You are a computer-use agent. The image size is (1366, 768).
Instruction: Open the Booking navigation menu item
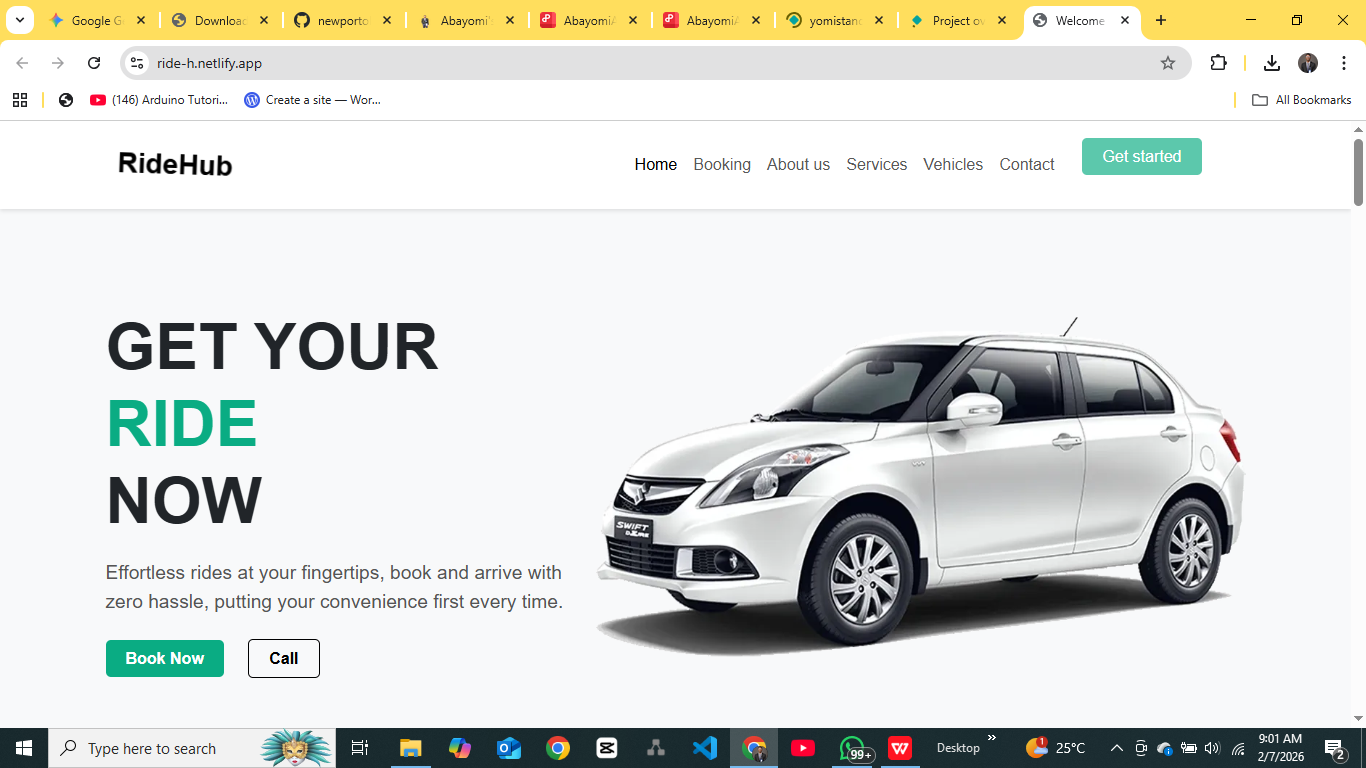point(722,164)
